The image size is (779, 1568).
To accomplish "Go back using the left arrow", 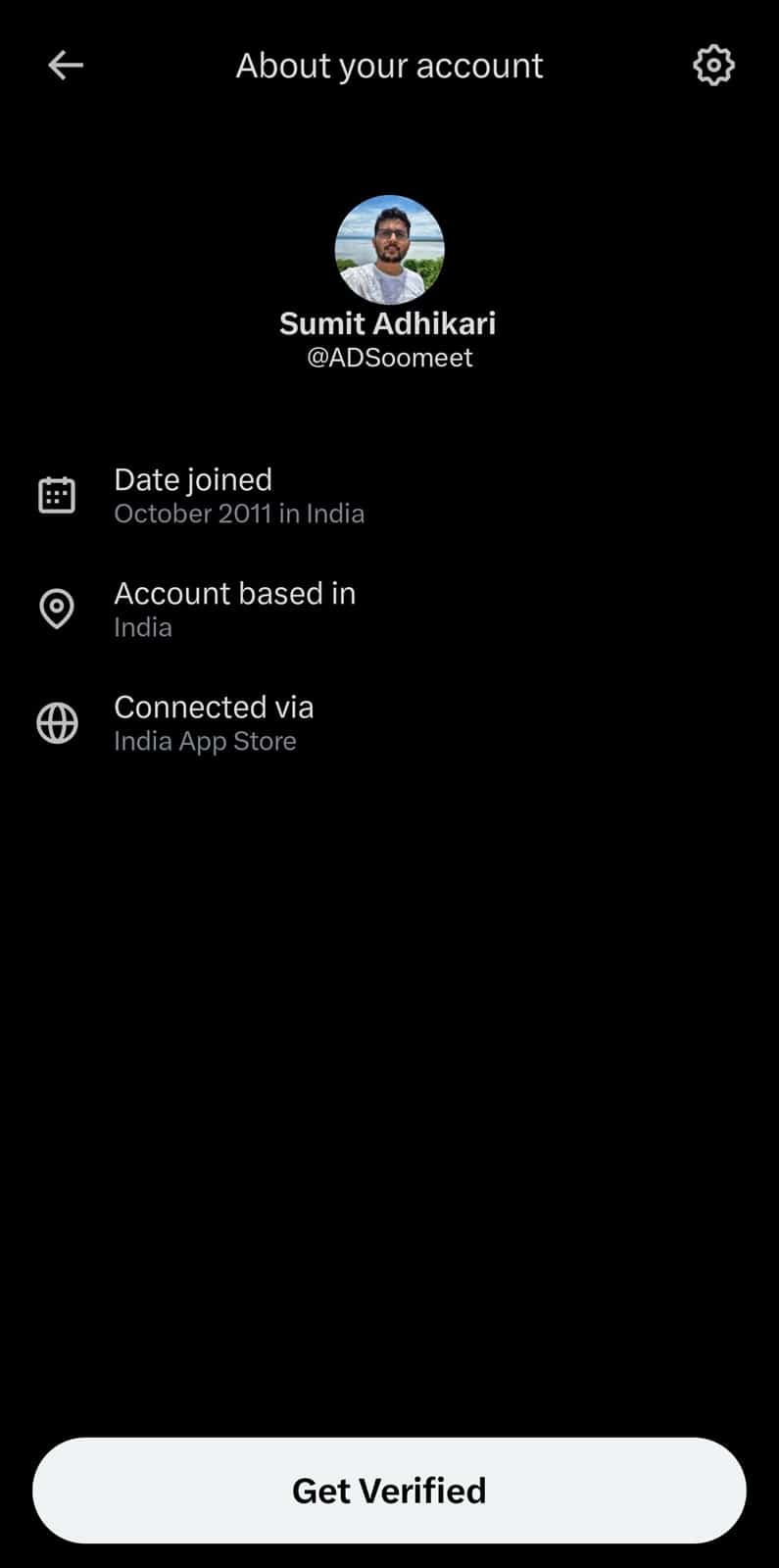I will click(66, 66).
